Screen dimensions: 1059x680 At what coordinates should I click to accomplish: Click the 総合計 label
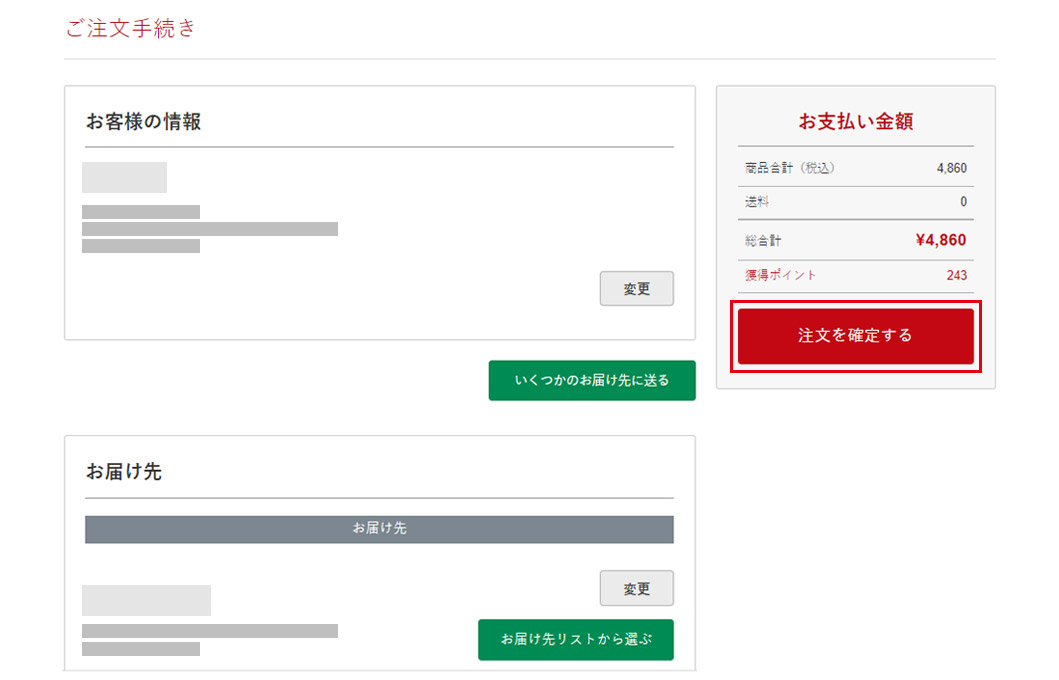763,241
